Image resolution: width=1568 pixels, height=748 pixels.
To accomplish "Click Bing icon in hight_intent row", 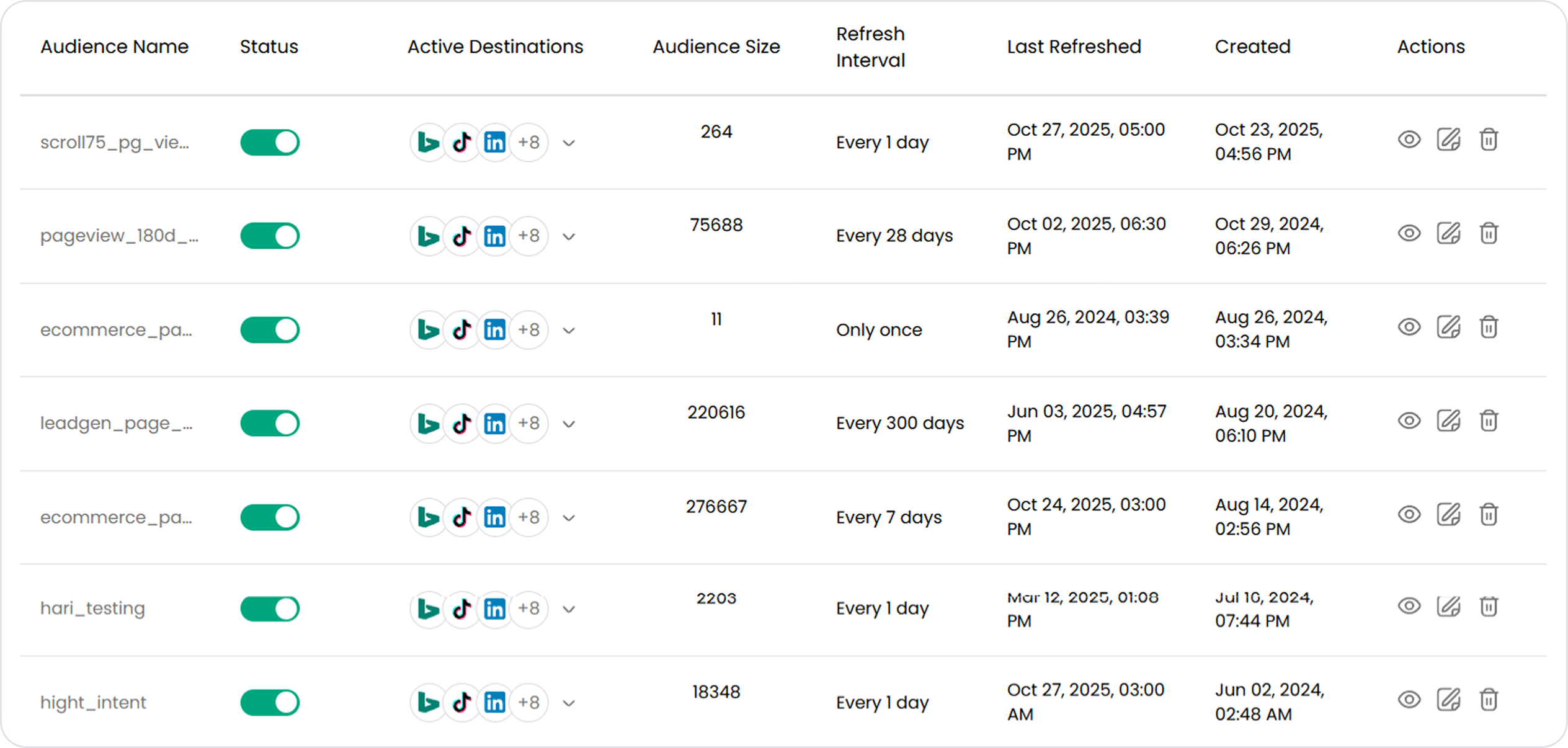I will 428,703.
